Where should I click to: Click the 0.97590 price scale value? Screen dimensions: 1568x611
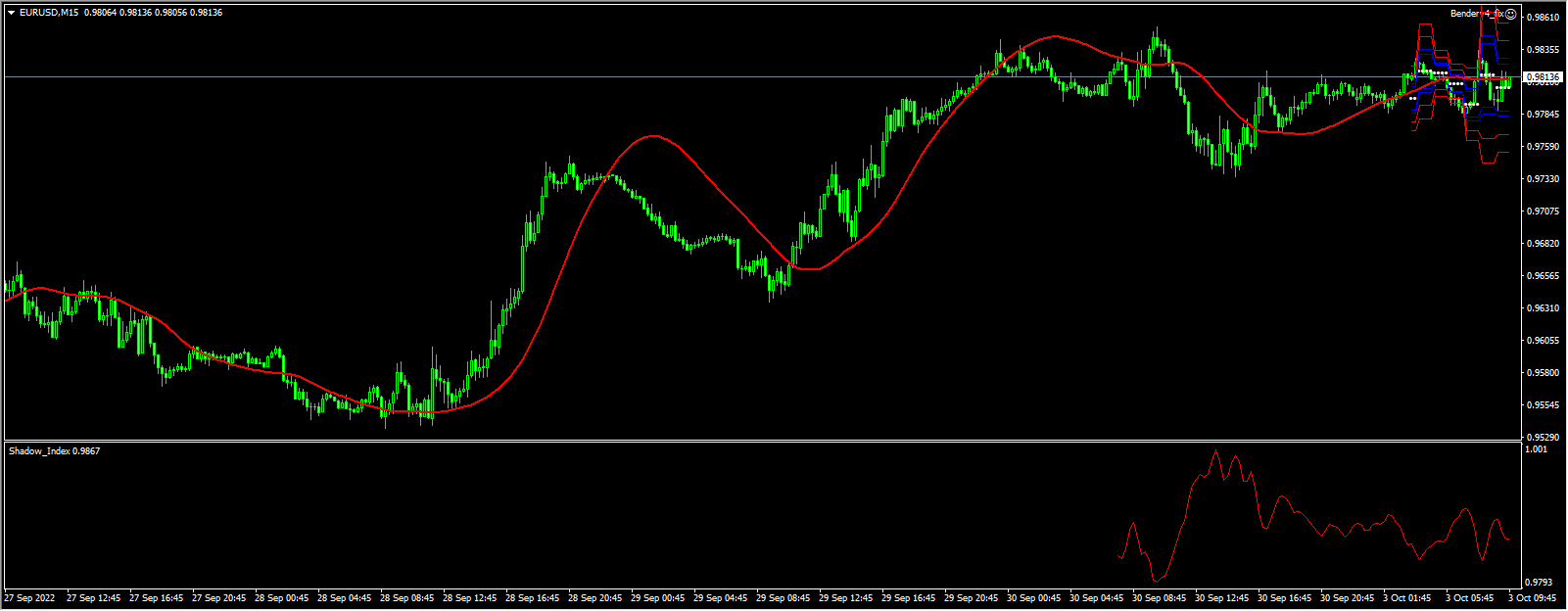pyautogui.click(x=1544, y=147)
